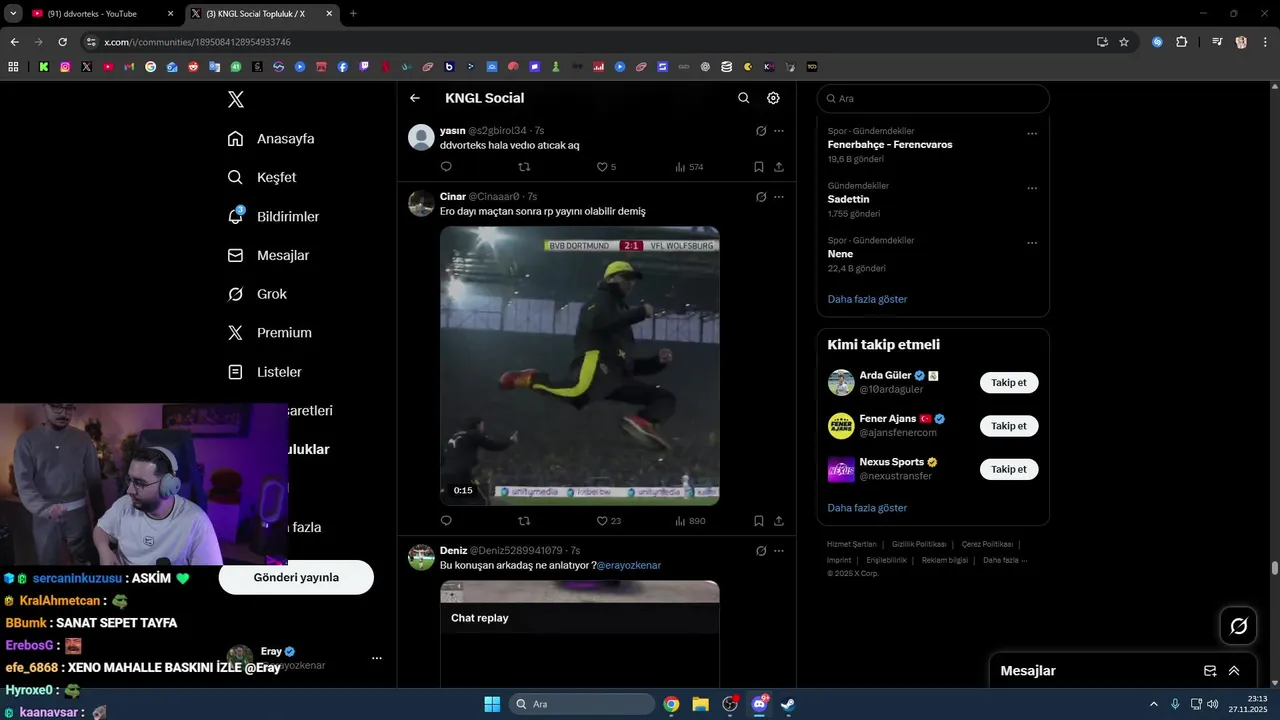Bookmark yasın's post
Viewport: 1280px width, 720px height.
coord(759,167)
